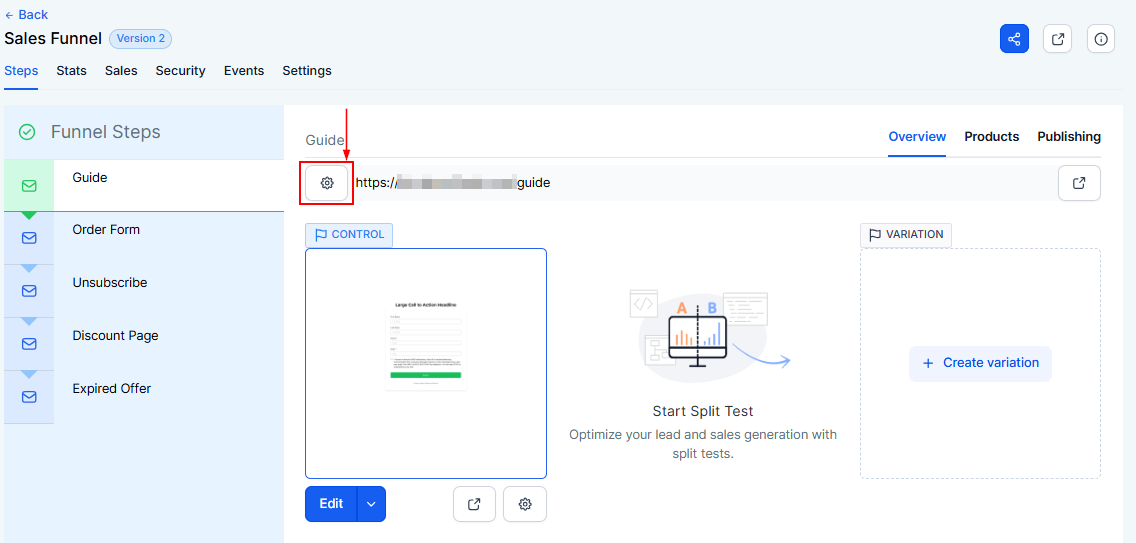The height and width of the screenshot is (543, 1136).
Task: Preview the control page external link icon
Action: click(x=475, y=504)
